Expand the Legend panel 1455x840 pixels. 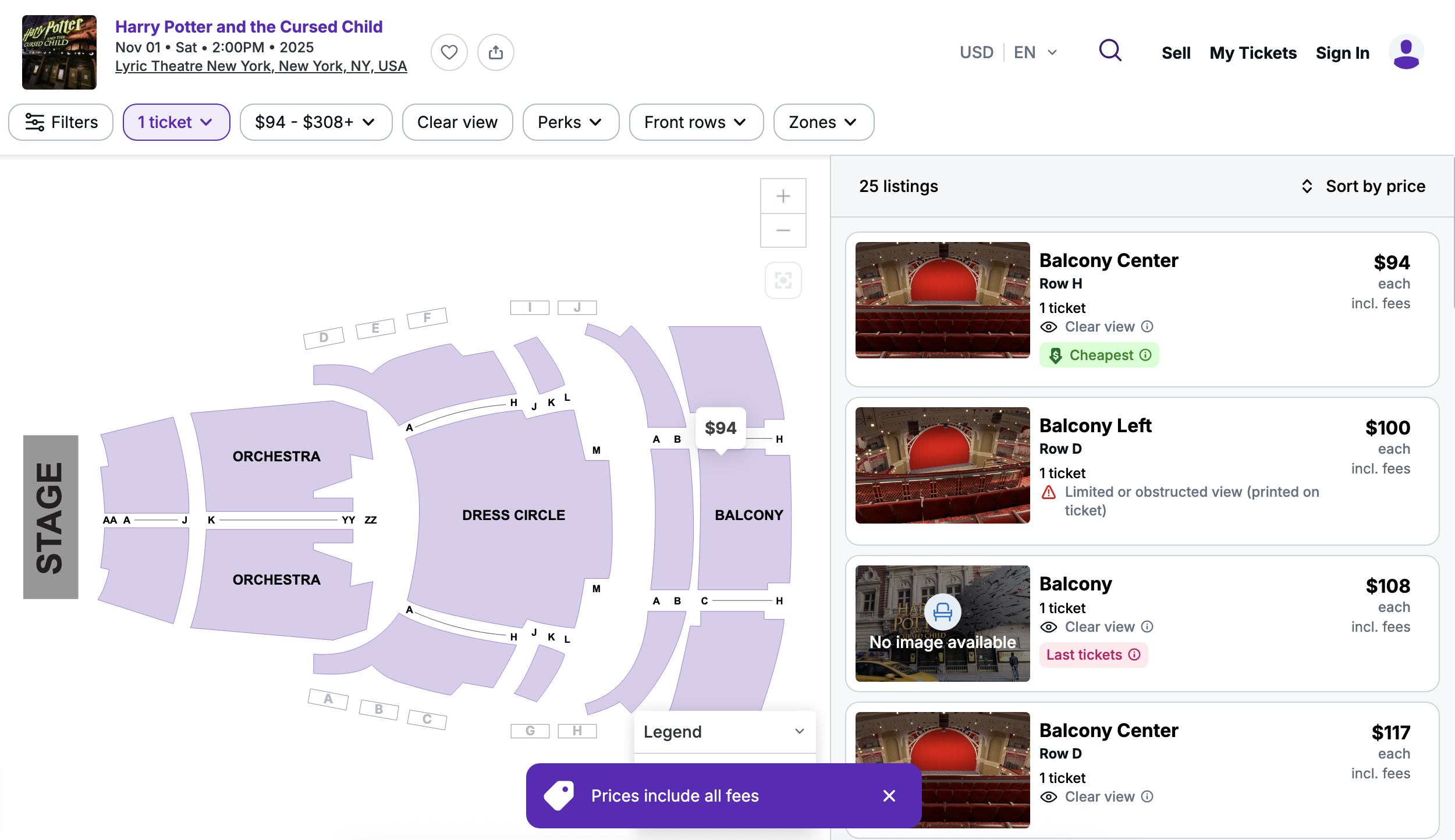[x=725, y=732]
